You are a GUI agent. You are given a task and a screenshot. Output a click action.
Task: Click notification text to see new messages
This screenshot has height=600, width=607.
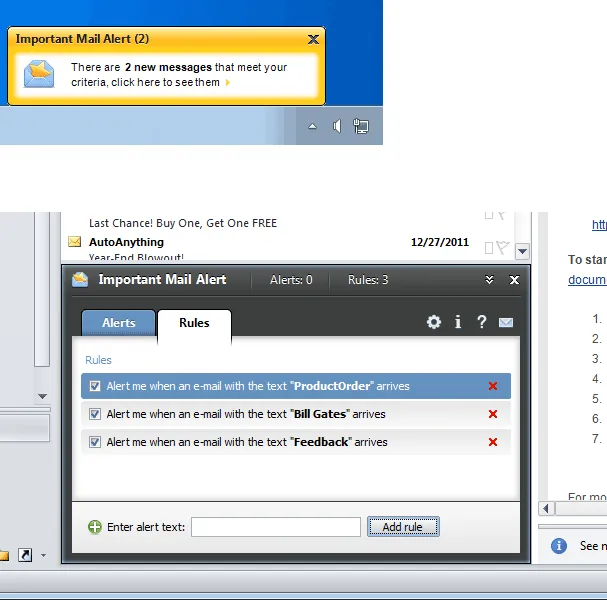coord(179,75)
